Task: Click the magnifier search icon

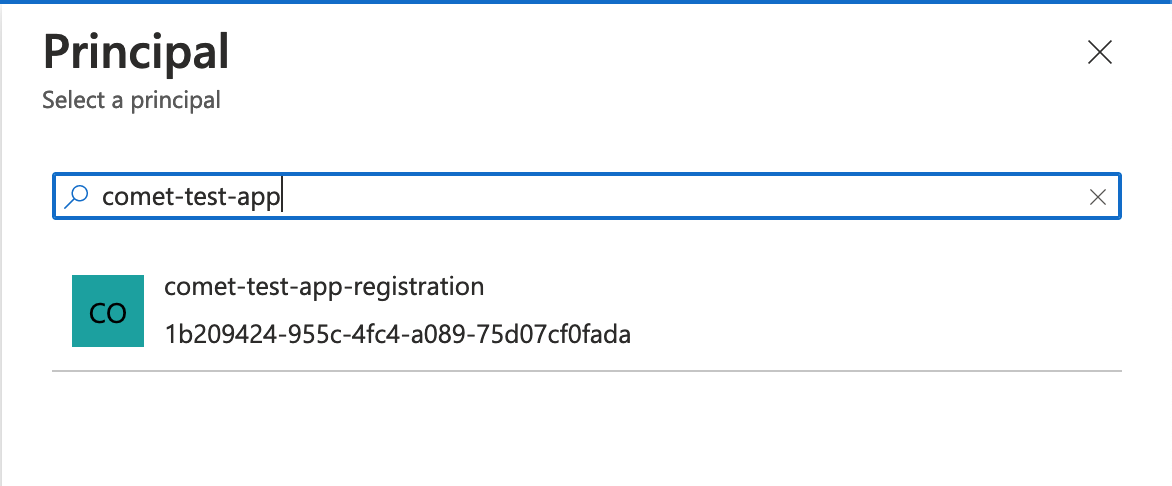Action: click(x=76, y=197)
